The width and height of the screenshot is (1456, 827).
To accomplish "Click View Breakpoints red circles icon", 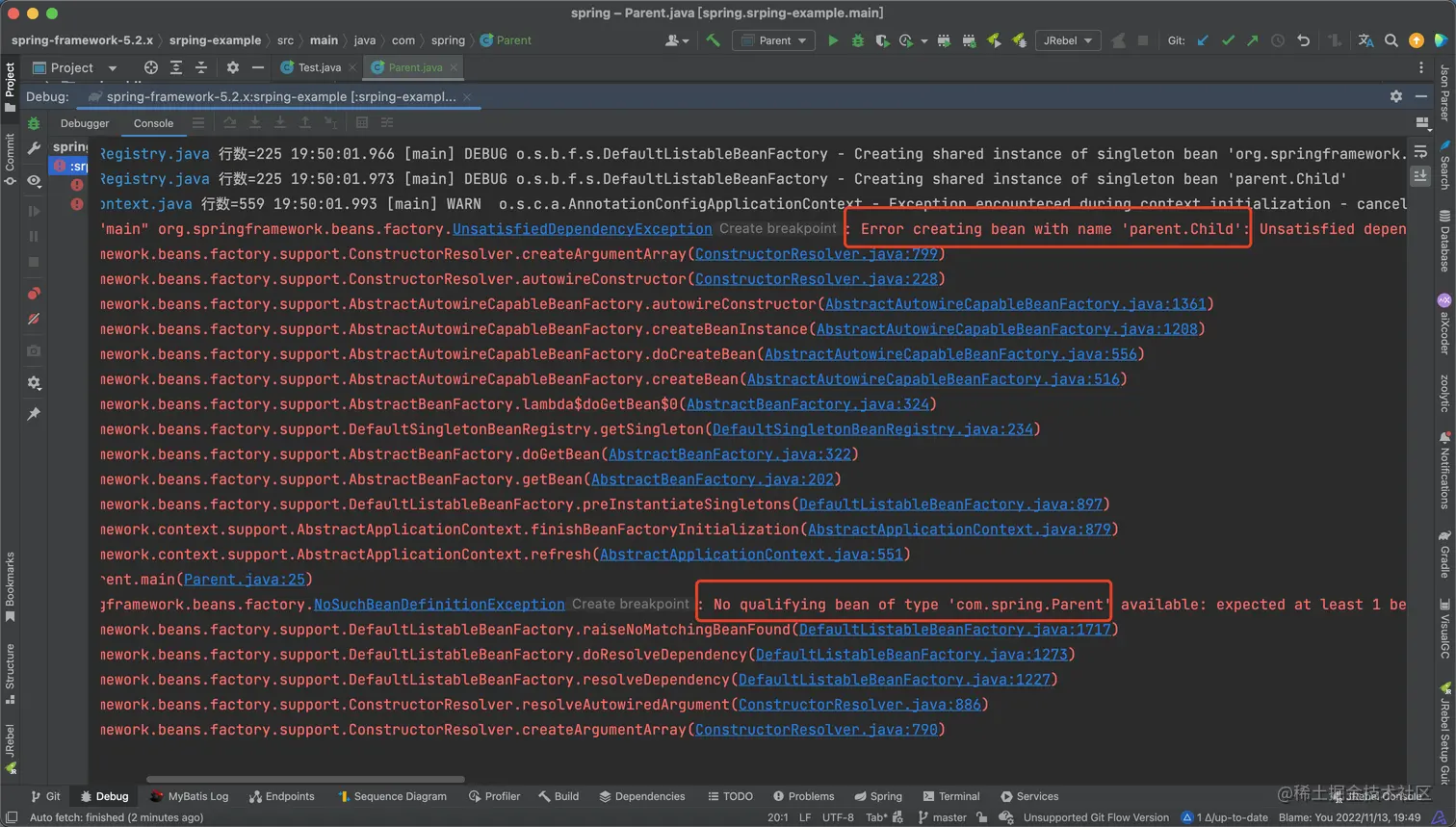I will point(34,294).
